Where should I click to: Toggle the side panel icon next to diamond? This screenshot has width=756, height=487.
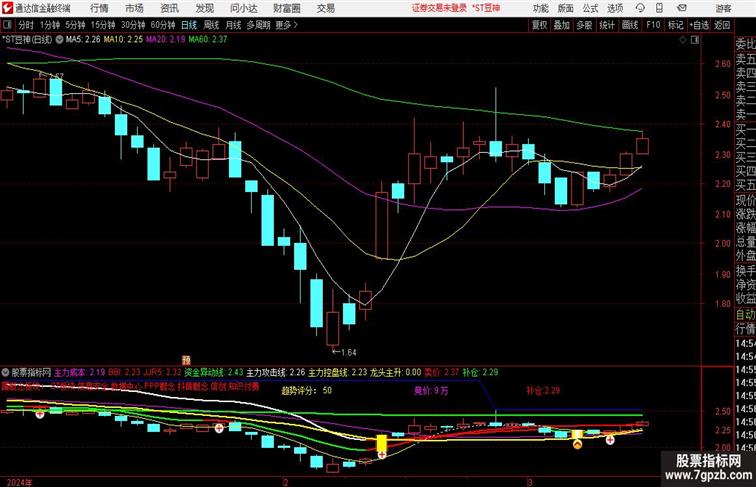pos(695,40)
